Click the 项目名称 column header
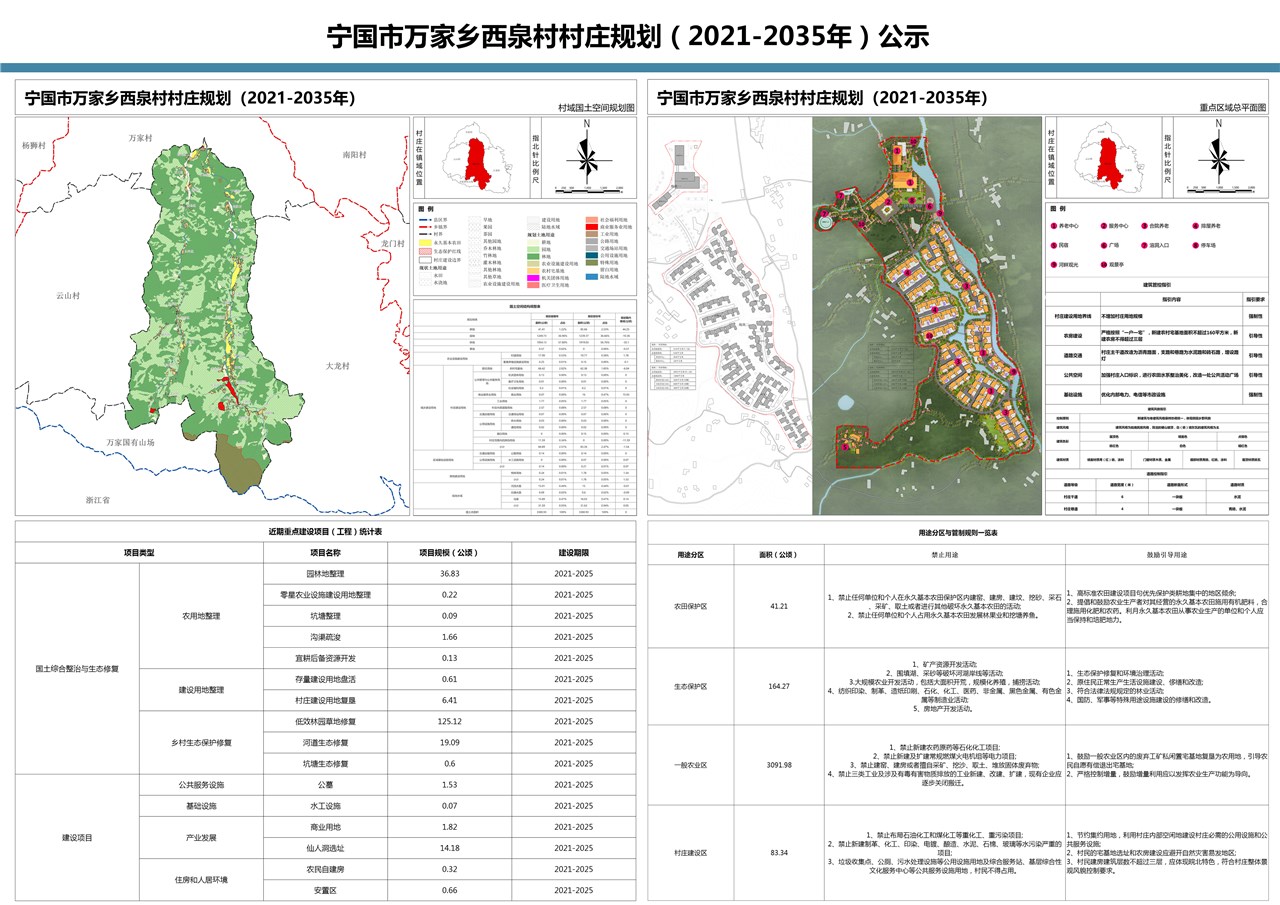Screen dimensions: 1280x905 click(324, 551)
